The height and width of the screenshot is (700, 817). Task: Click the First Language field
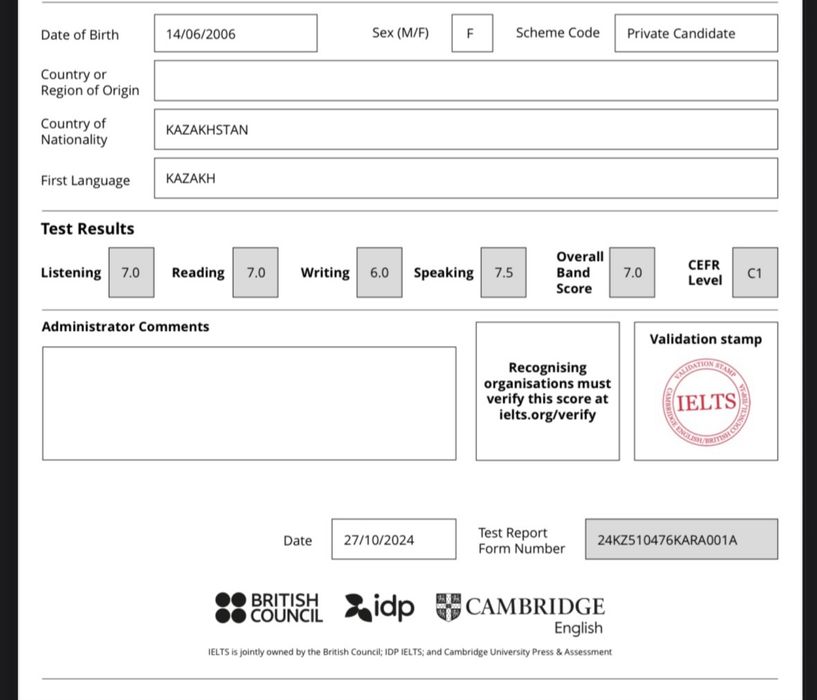coord(465,179)
